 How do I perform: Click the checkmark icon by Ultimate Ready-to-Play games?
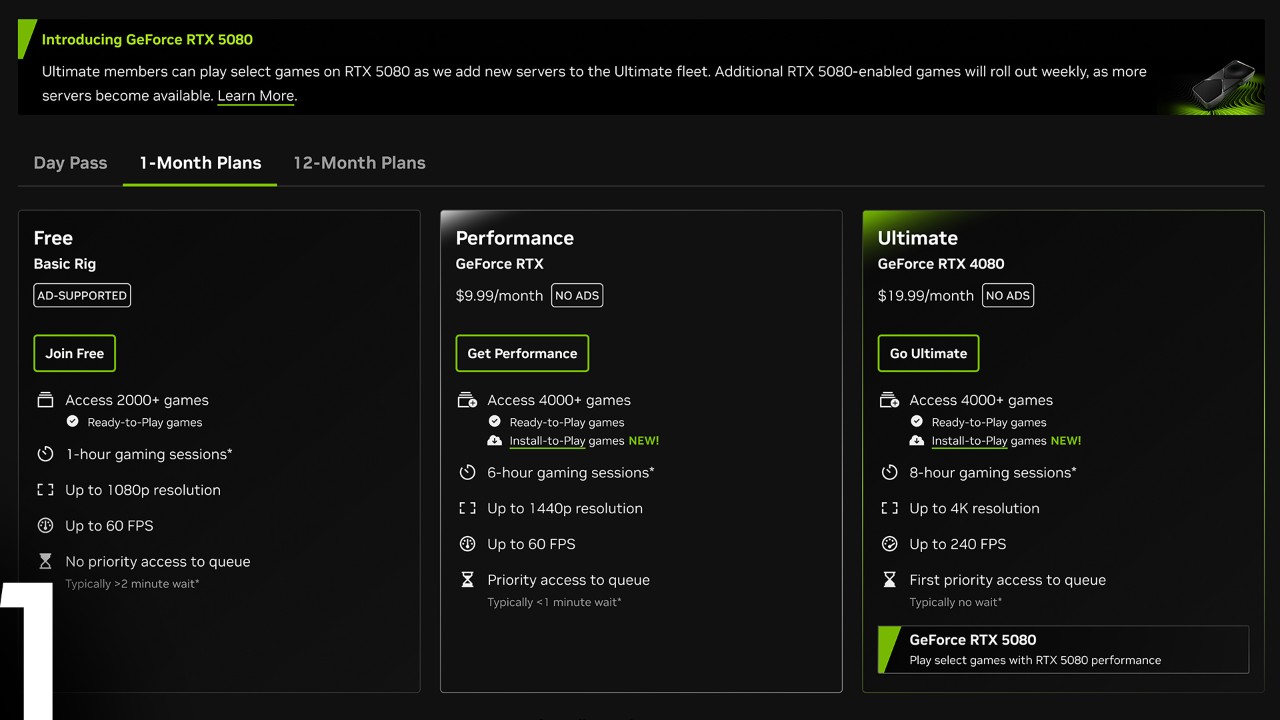(916, 422)
